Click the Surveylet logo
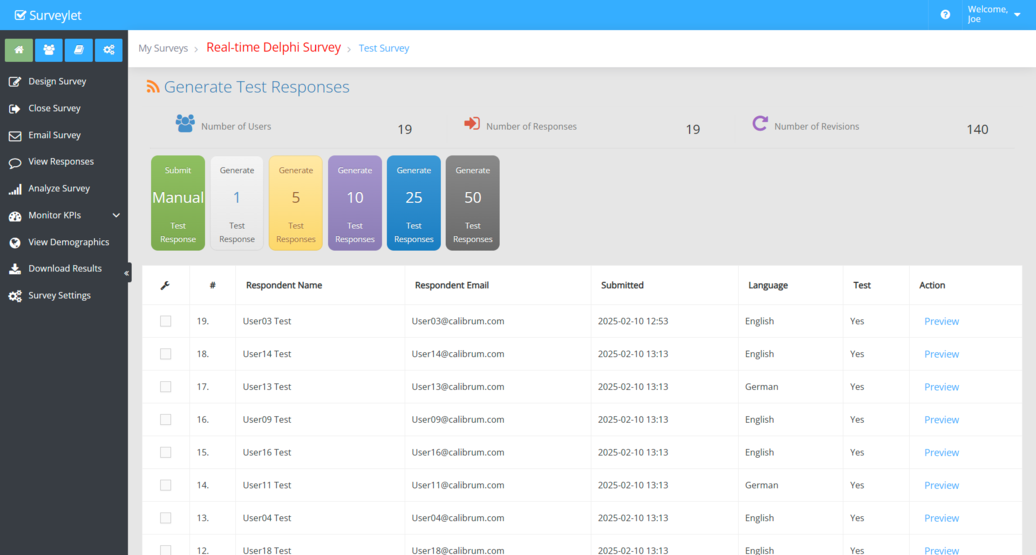The height and width of the screenshot is (555, 1036). (50, 15)
